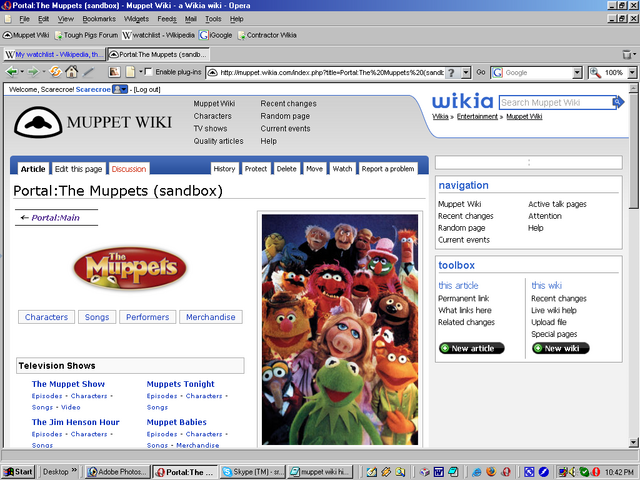Click the Start button

click(18, 472)
